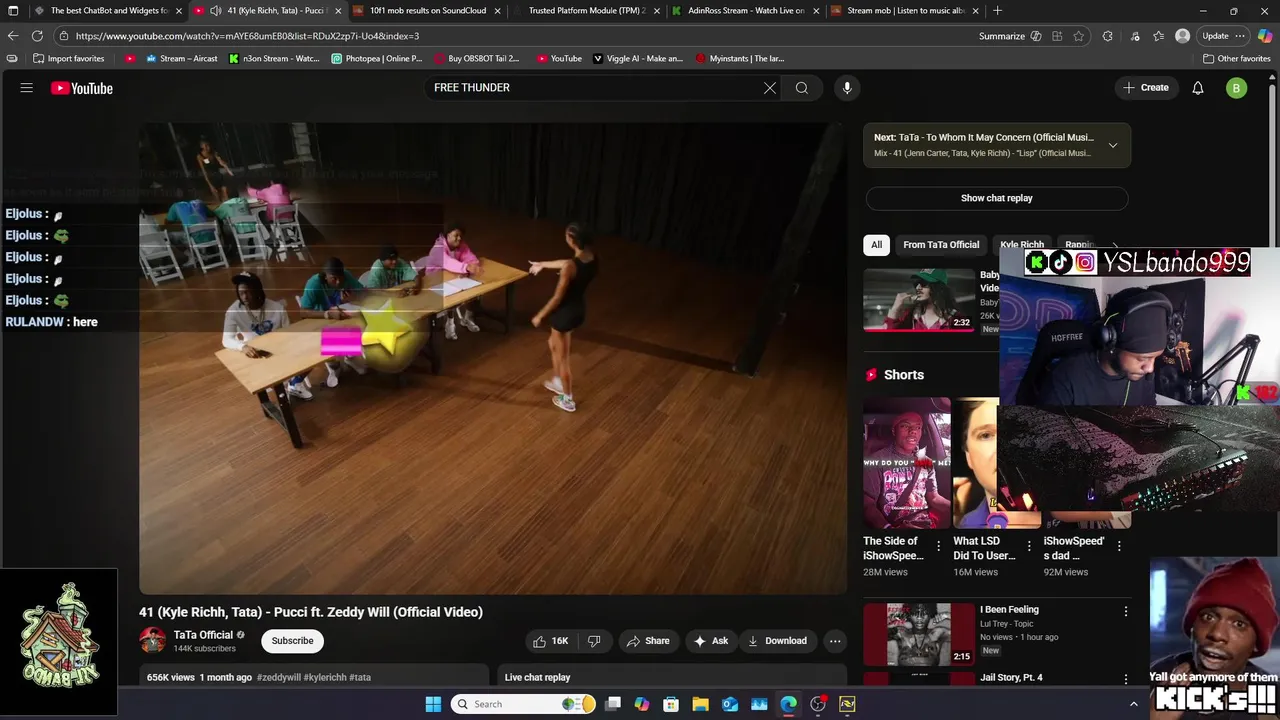The height and width of the screenshot is (720, 1280).
Task: Switch to 10f1 mob results SoundCloud tab
Action: point(426,11)
